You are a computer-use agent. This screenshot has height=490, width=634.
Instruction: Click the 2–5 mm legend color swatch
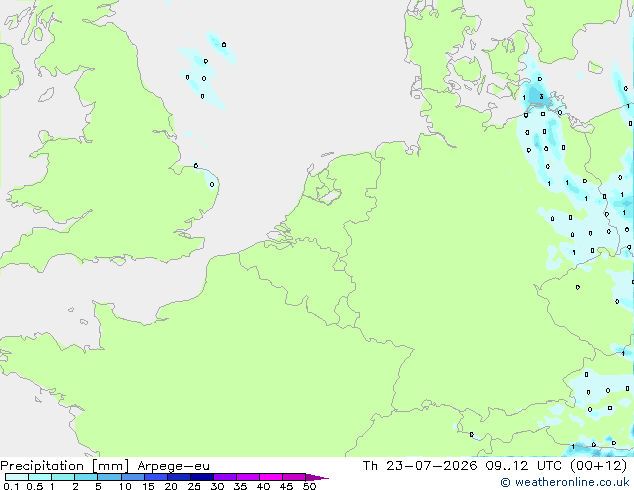86,477
